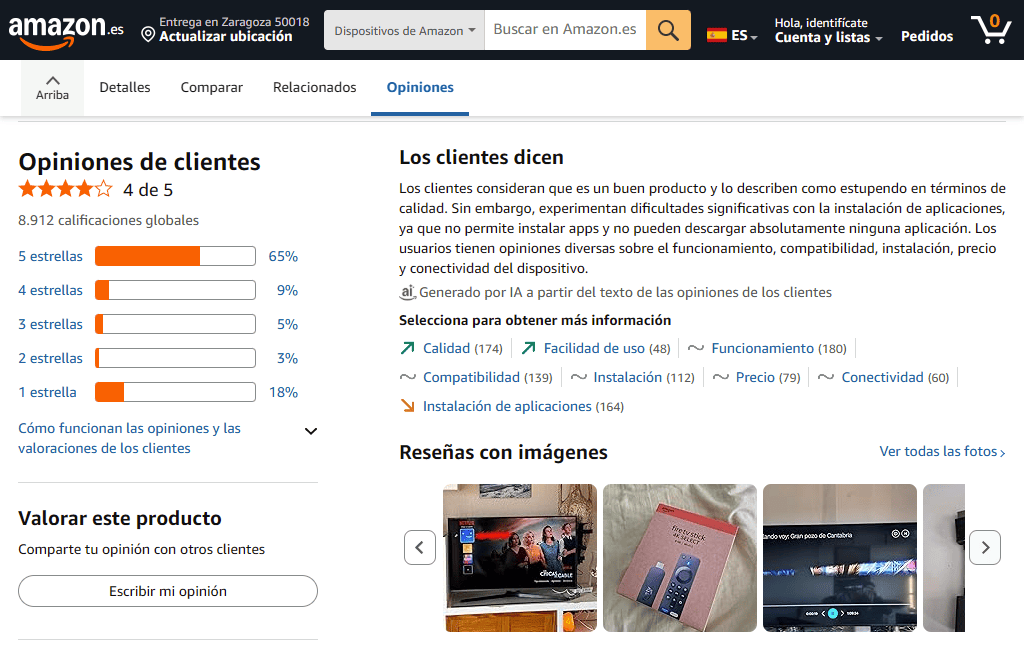
Task: Click the 65% percentage link
Action: [283, 256]
